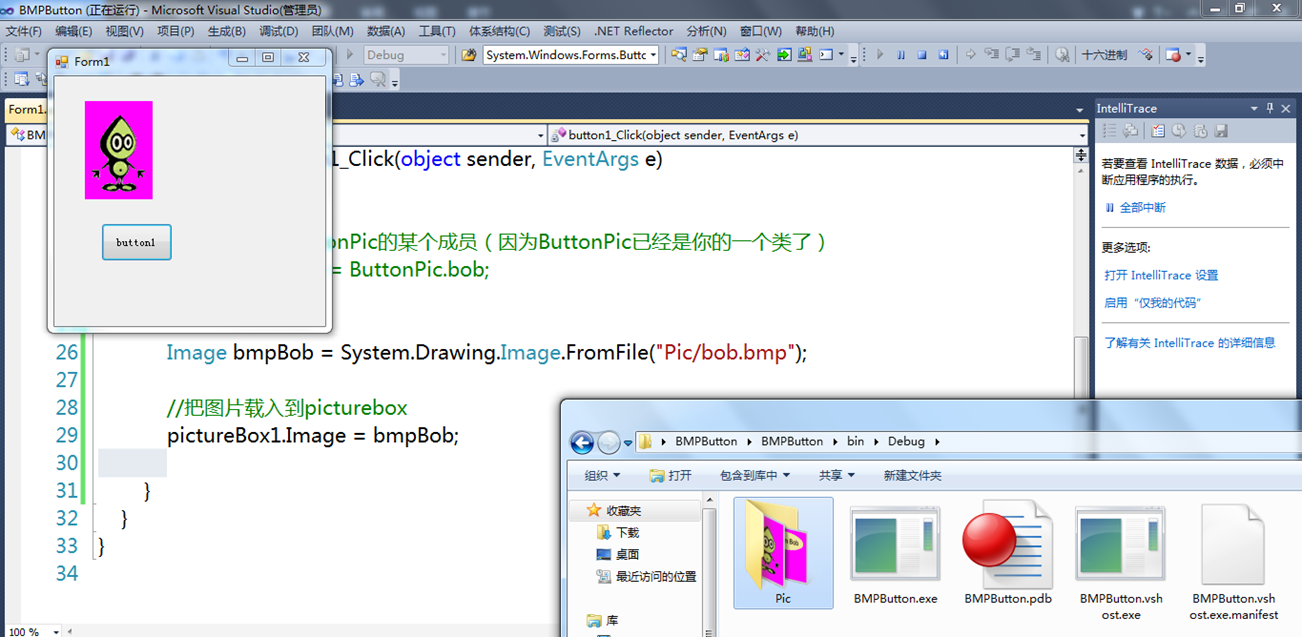Image resolution: width=1302 pixels, height=637 pixels.
Task: Click button1 in the Form1 window
Action: [136, 242]
